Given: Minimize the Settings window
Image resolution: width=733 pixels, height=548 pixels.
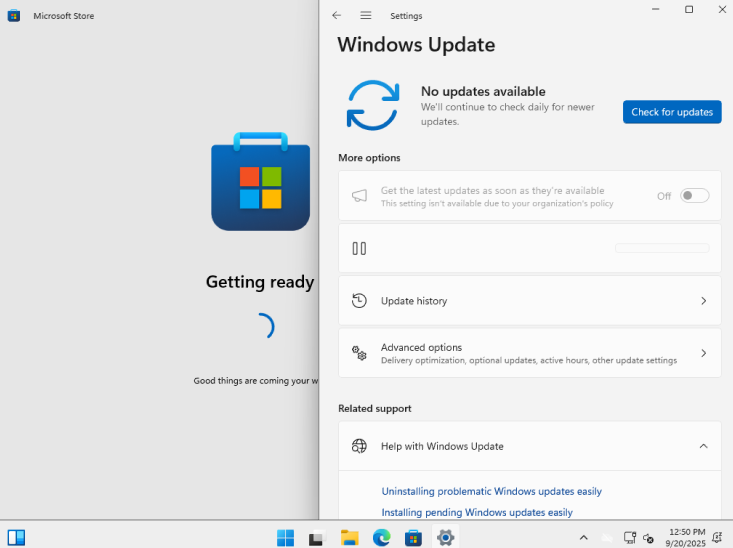Looking at the screenshot, I should point(655,9).
